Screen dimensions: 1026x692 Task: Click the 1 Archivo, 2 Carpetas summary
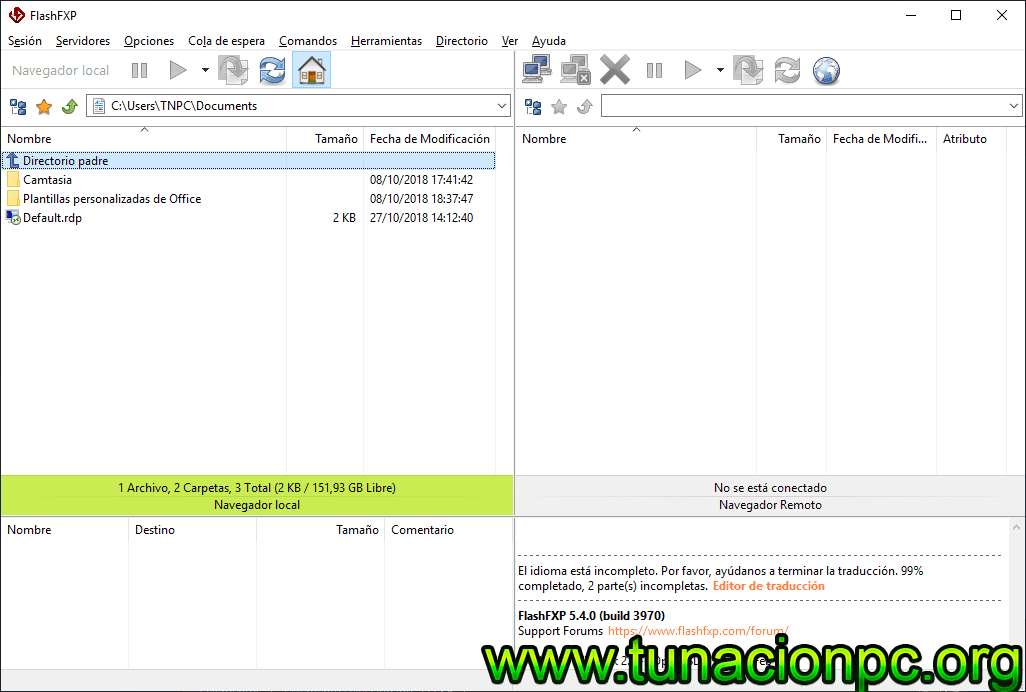click(x=257, y=488)
